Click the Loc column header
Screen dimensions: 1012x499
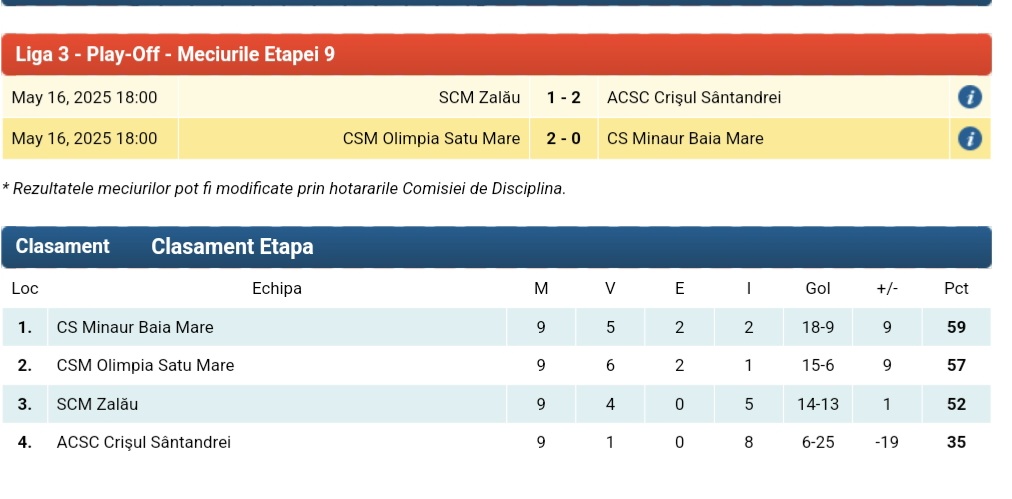tap(25, 289)
